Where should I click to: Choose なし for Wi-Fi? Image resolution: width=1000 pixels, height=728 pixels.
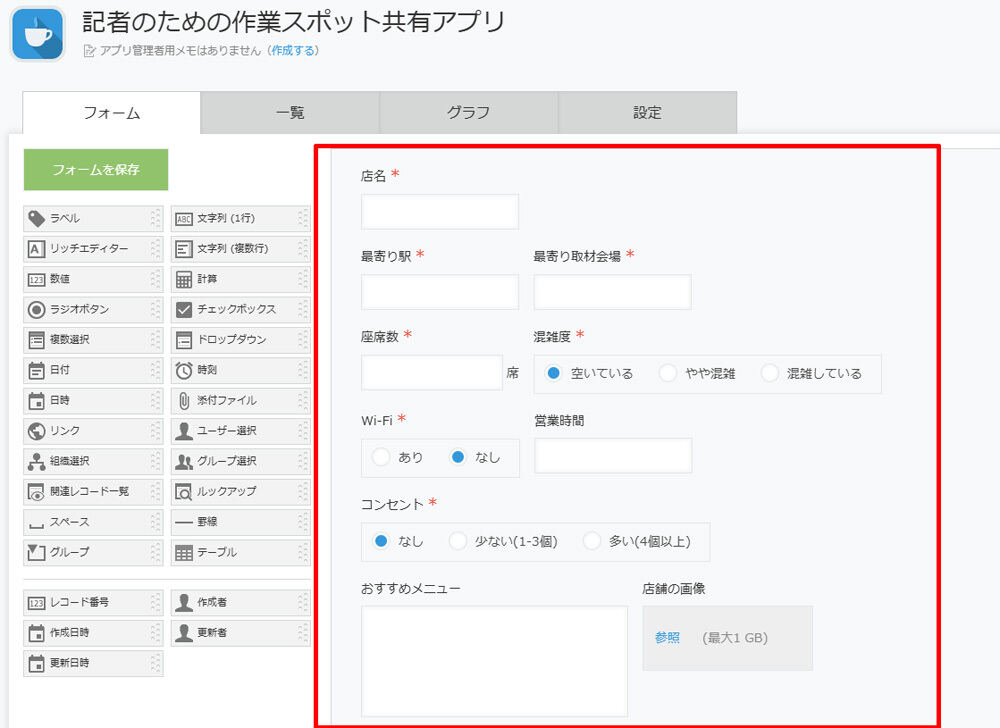457,457
